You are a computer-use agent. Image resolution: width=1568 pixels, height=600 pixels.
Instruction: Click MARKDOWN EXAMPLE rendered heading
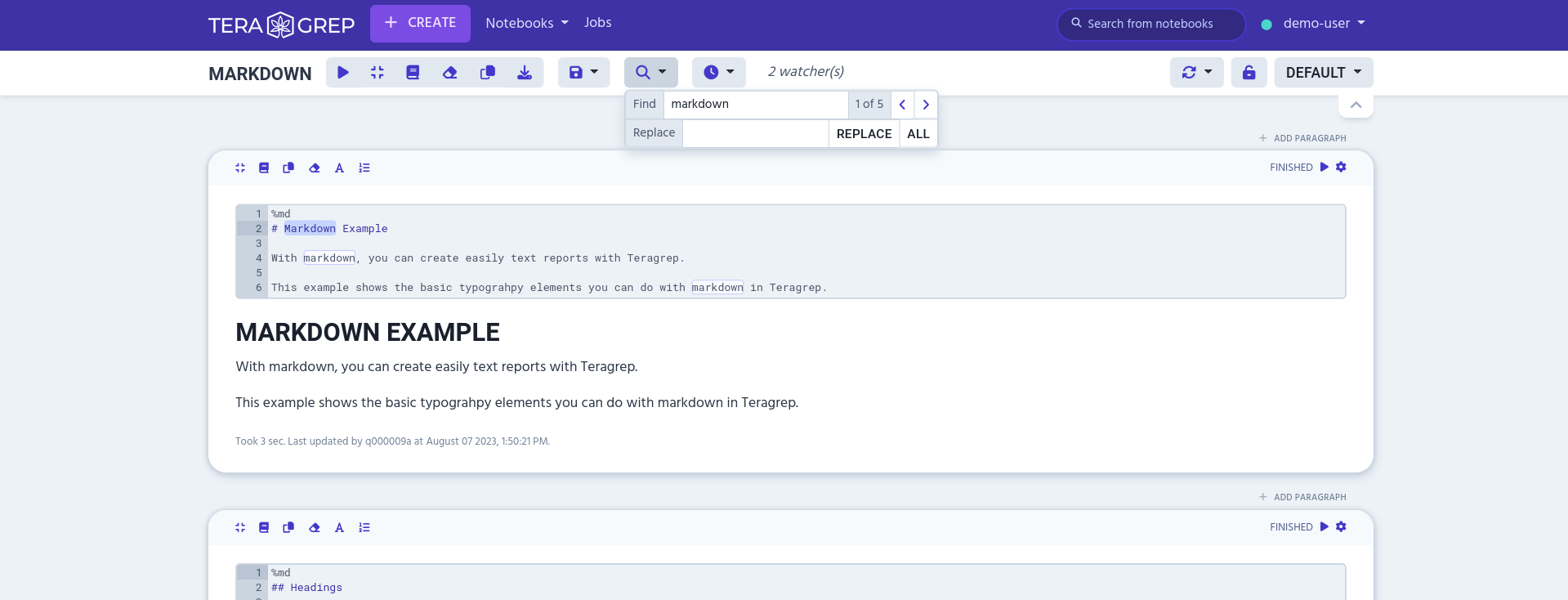[x=368, y=332]
